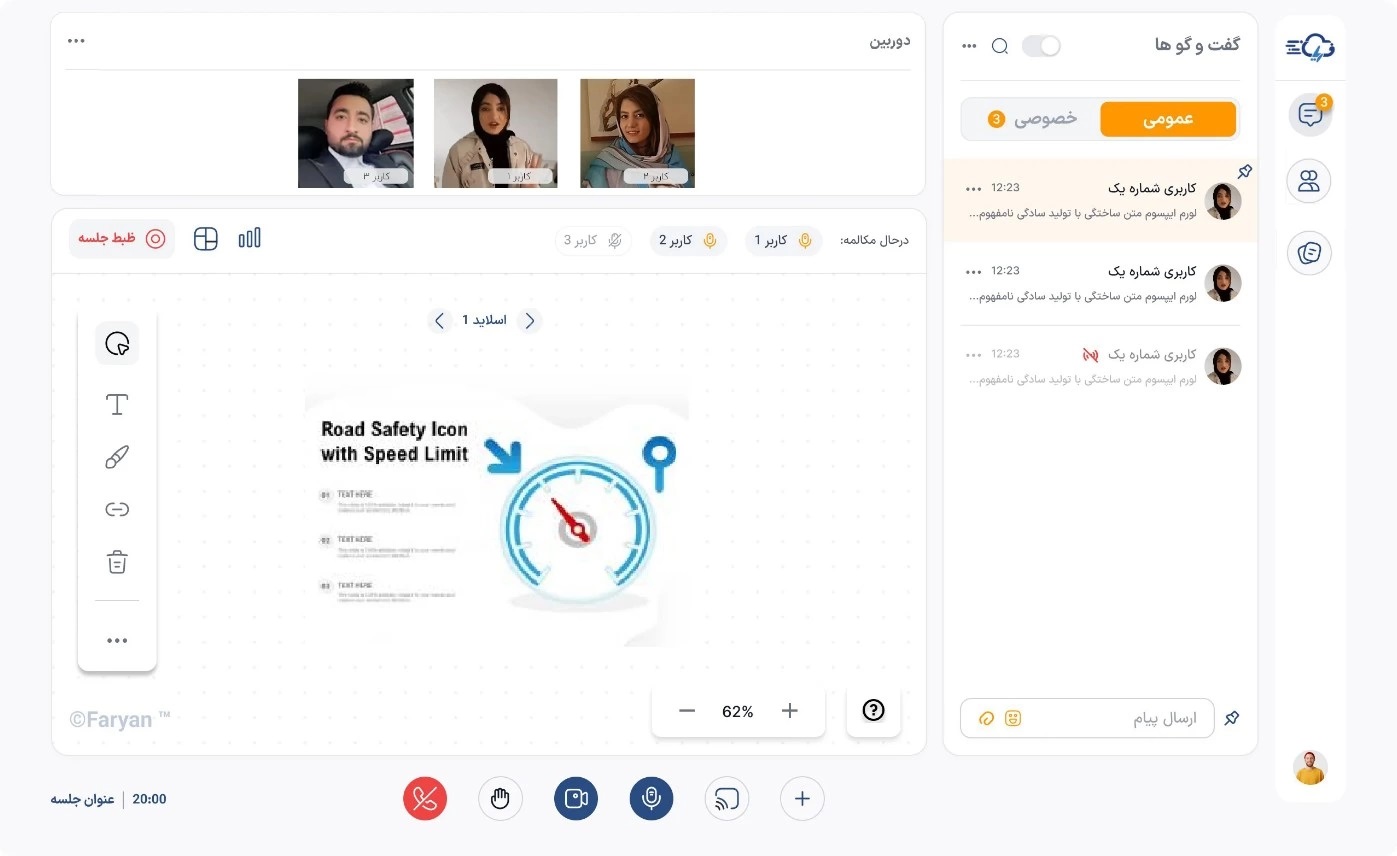Screen dimensions: 1397x856
Task: Select the عمومی chat tab
Action: click(x=1168, y=118)
